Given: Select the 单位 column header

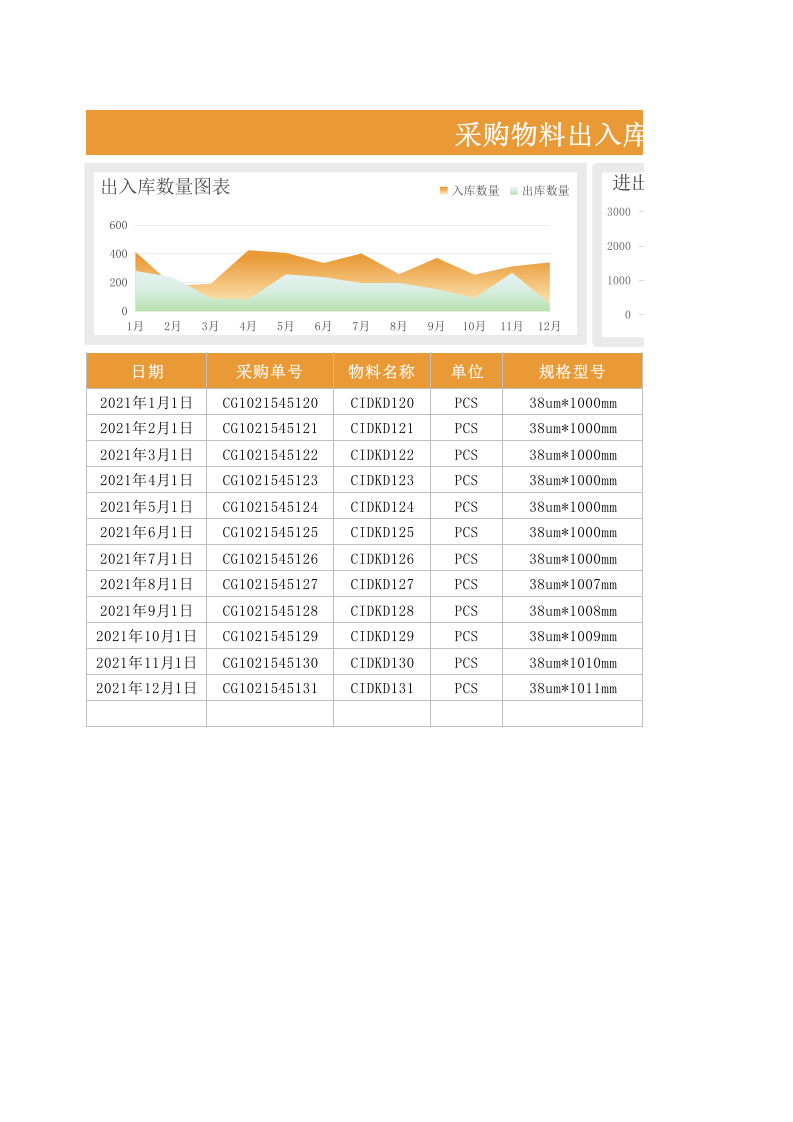Looking at the screenshot, I should pos(467,371).
